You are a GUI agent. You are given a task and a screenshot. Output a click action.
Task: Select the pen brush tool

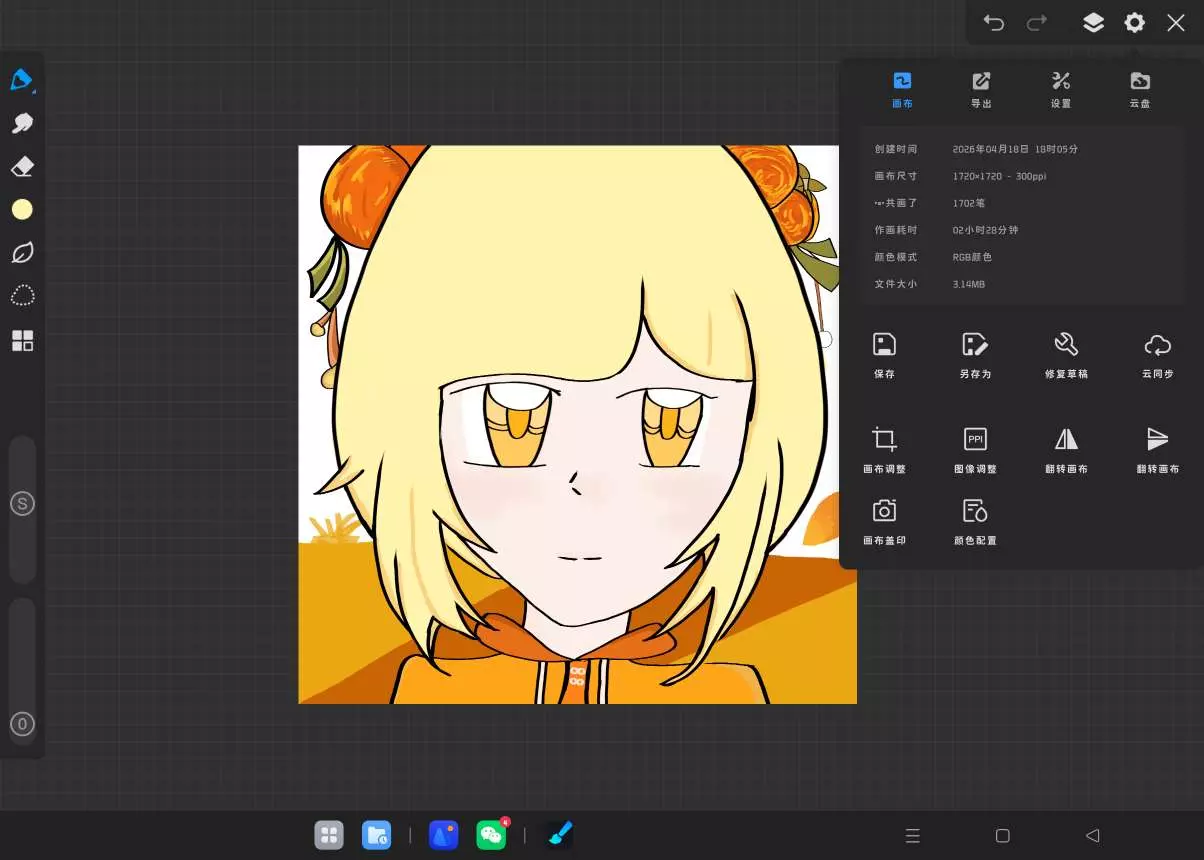coord(22,80)
